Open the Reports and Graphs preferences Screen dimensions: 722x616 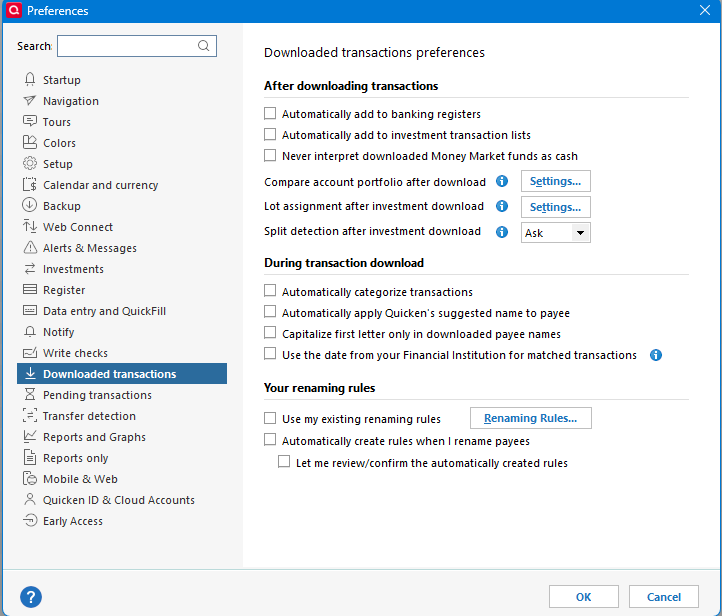[x=94, y=437]
